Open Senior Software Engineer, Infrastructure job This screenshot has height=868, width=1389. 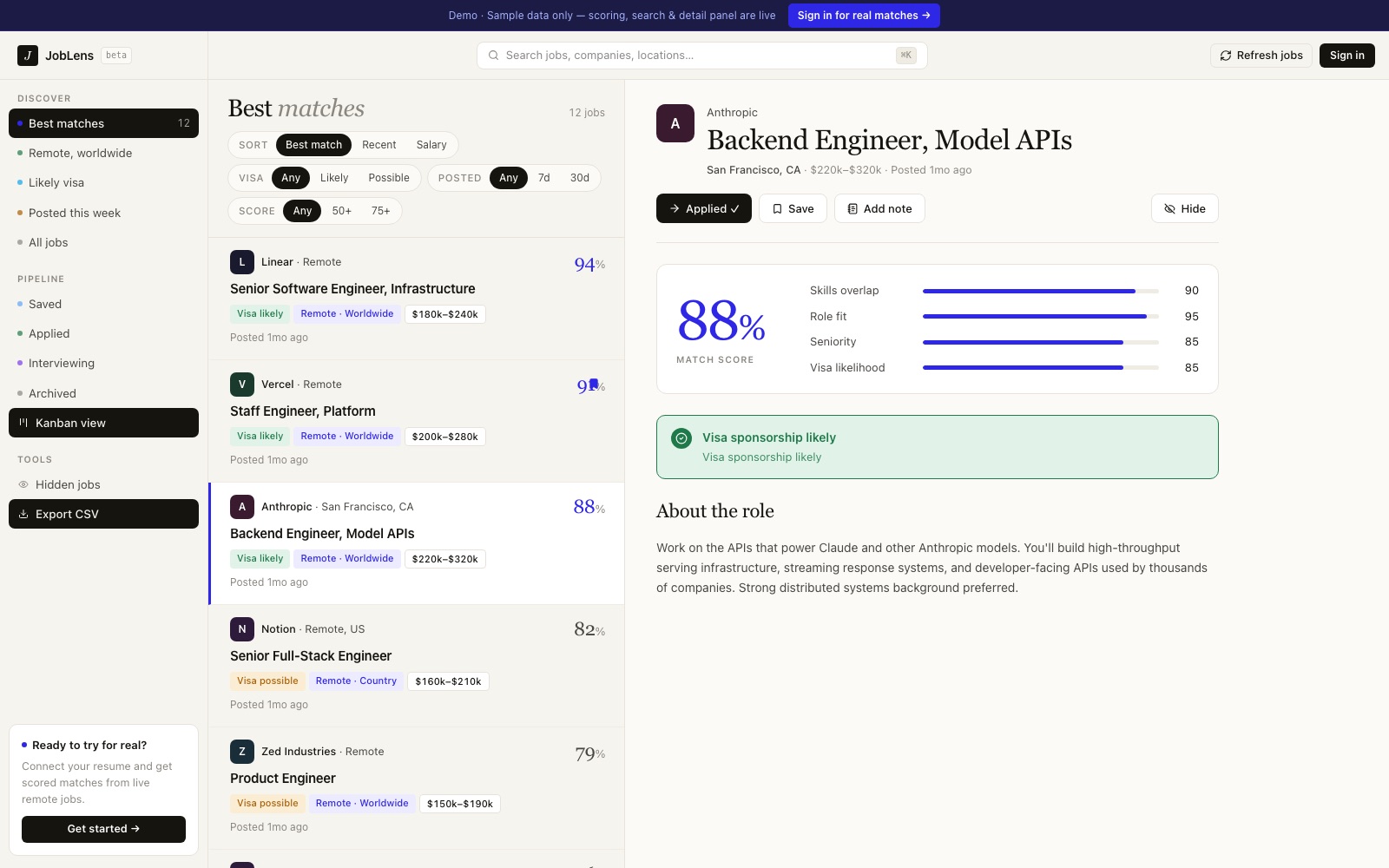[416, 299]
